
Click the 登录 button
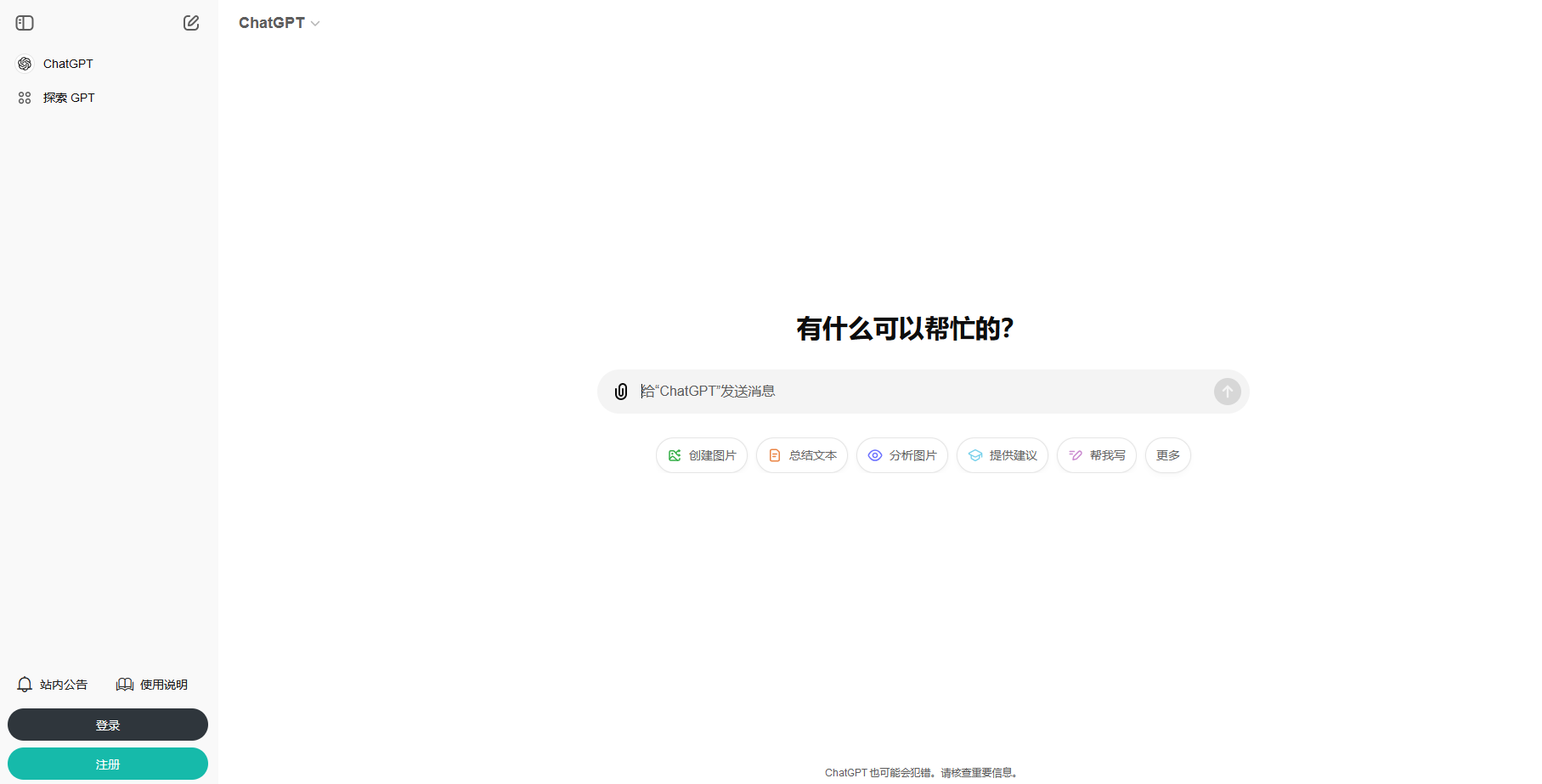(x=108, y=725)
